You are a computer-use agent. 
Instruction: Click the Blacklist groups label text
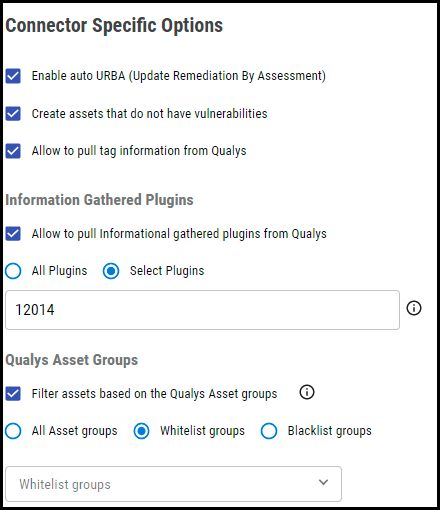coord(330,431)
